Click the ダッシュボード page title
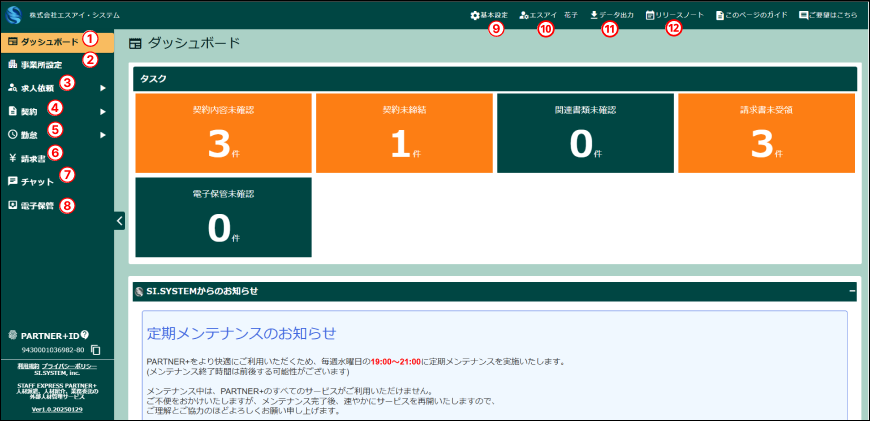The width and height of the screenshot is (870, 421). [x=194, y=43]
